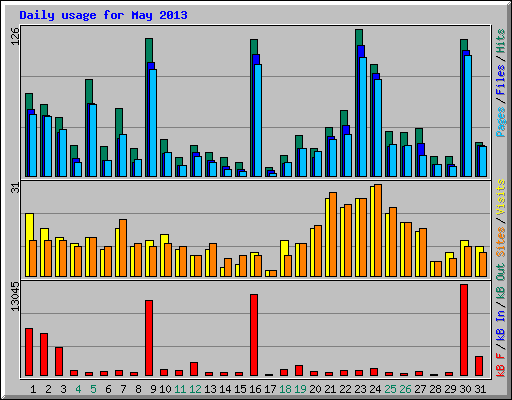Click day label "28" on the axis
Viewport: 512px width, 400px height.
point(435,389)
